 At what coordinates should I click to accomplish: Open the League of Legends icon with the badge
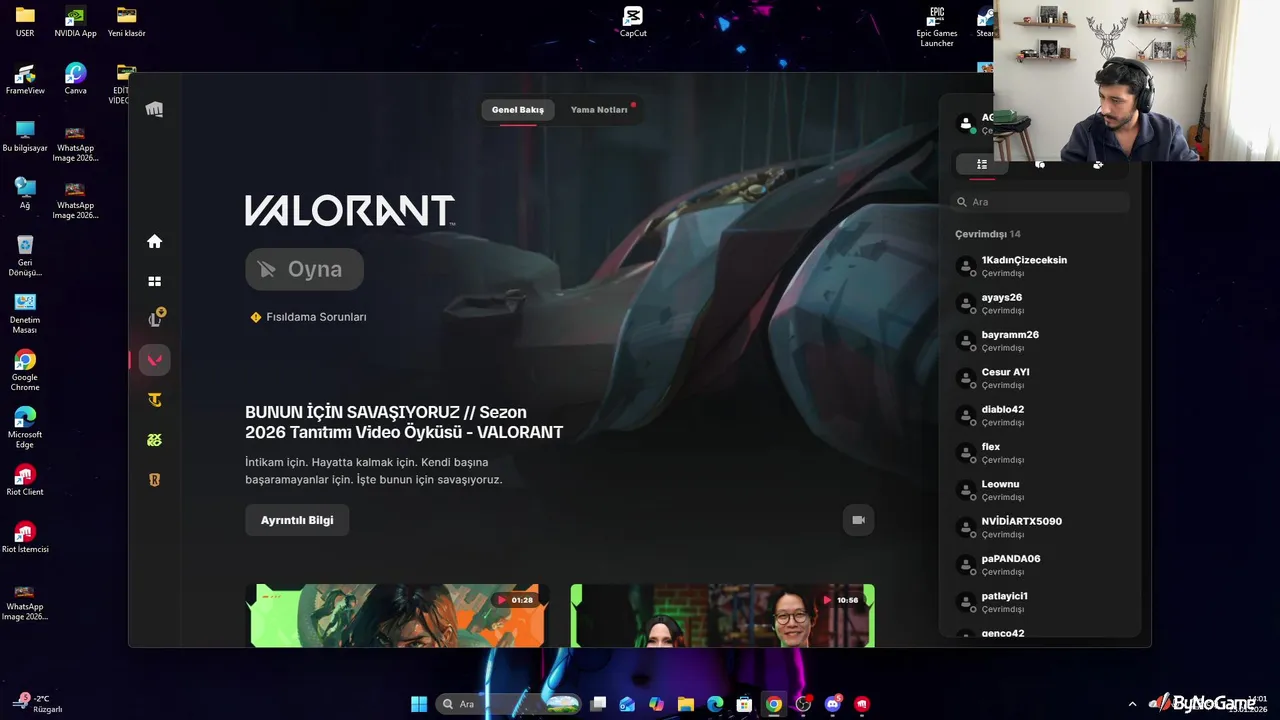pyautogui.click(x=155, y=319)
